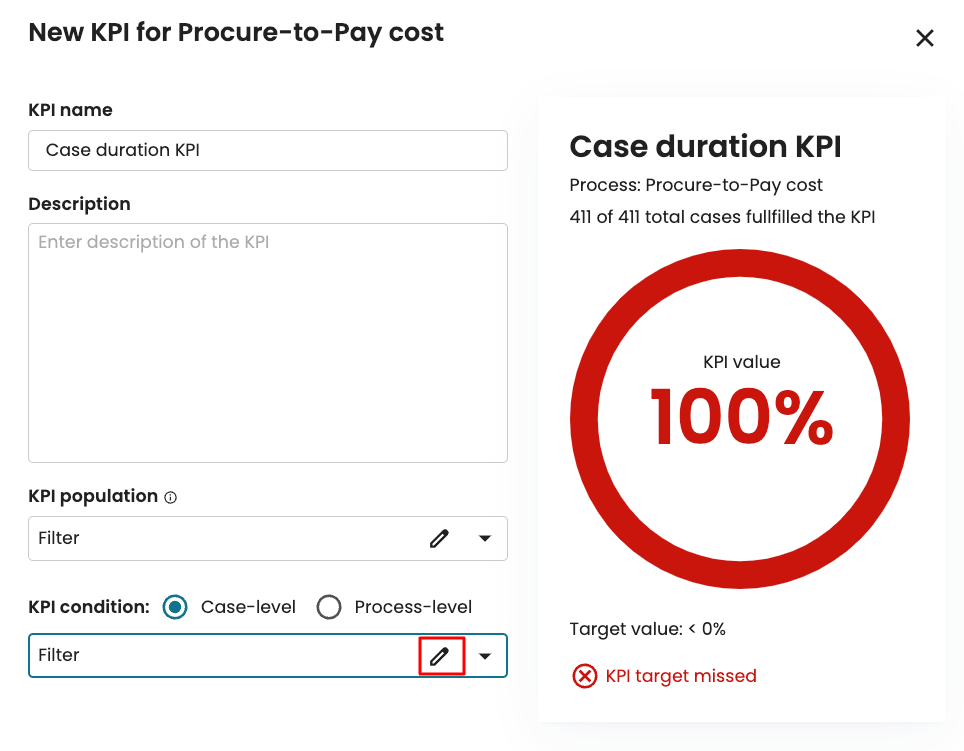Edit the KPI population filter with pencil
This screenshot has width=964, height=751.
(x=439, y=538)
